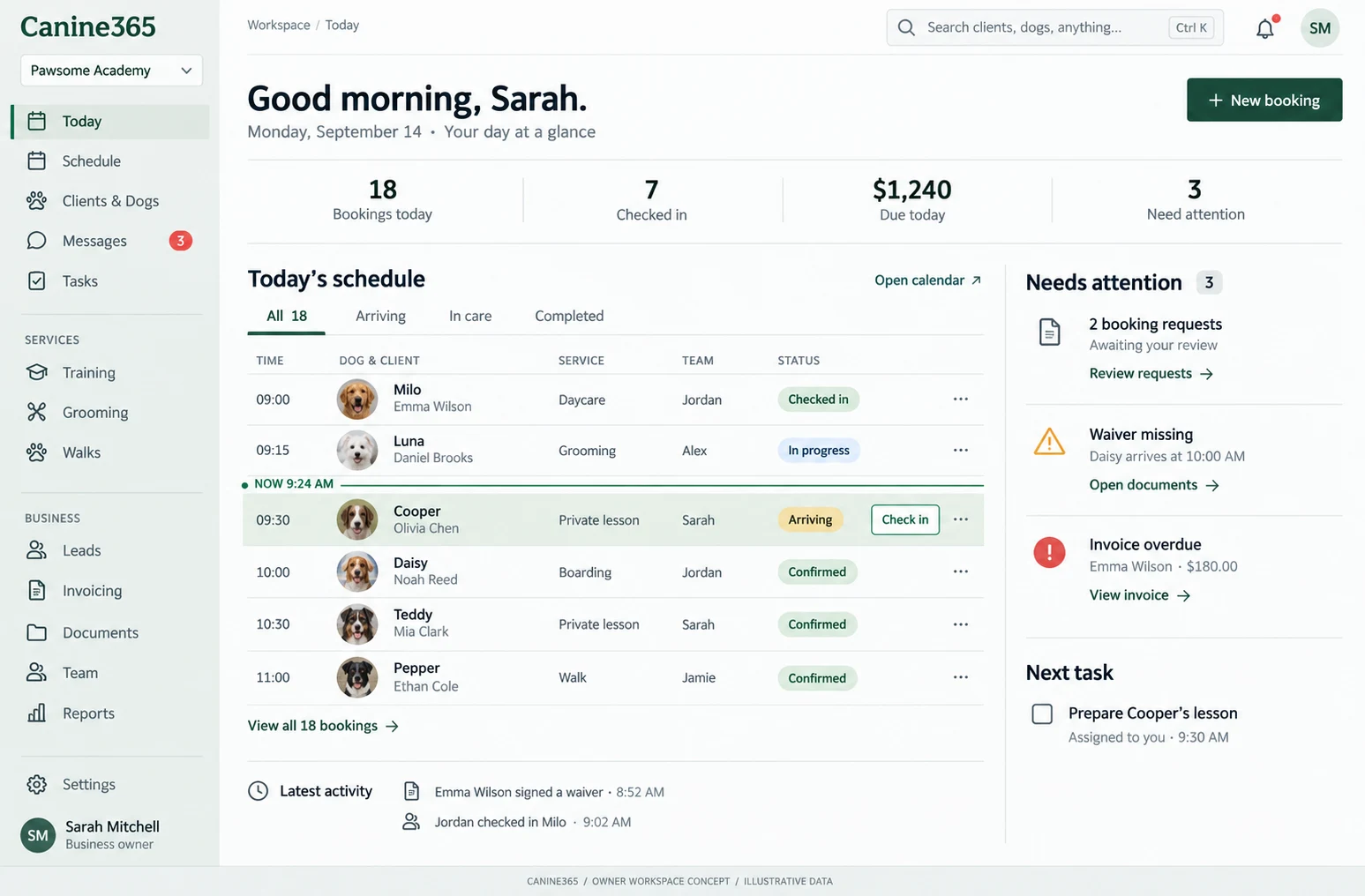Open the Walks item in sidebar
The height and width of the screenshot is (896, 1365).
(110, 452)
